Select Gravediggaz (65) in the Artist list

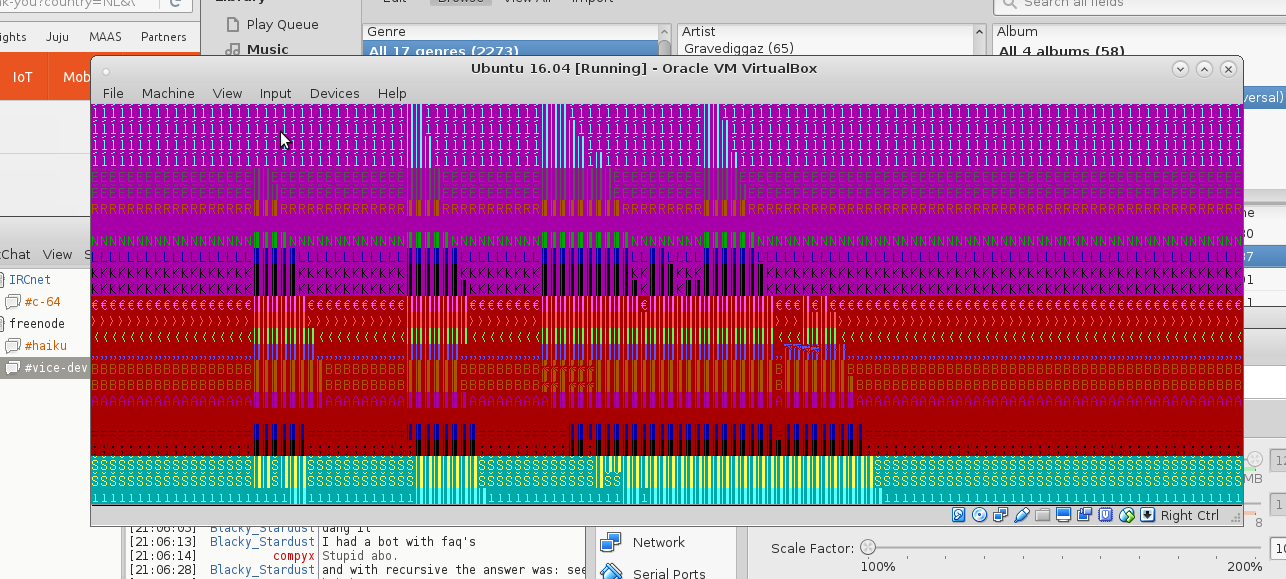coord(738,48)
